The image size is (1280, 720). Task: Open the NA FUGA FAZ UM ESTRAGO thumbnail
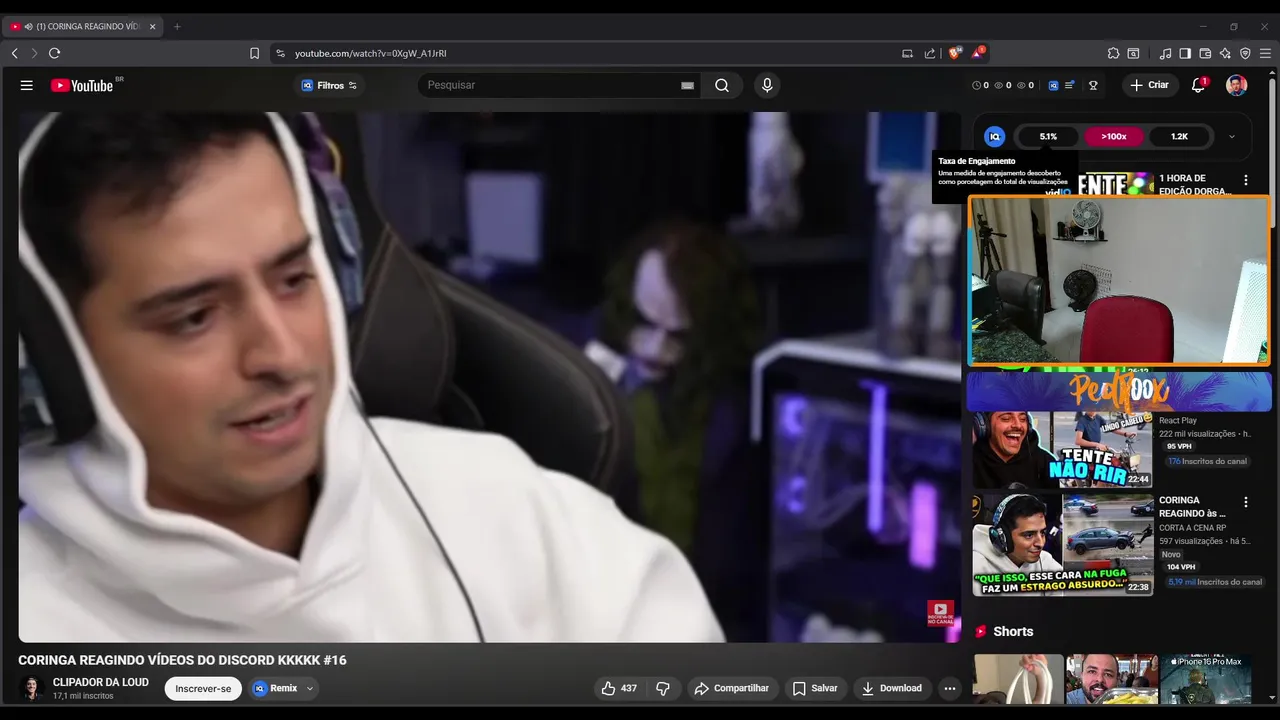point(1063,545)
